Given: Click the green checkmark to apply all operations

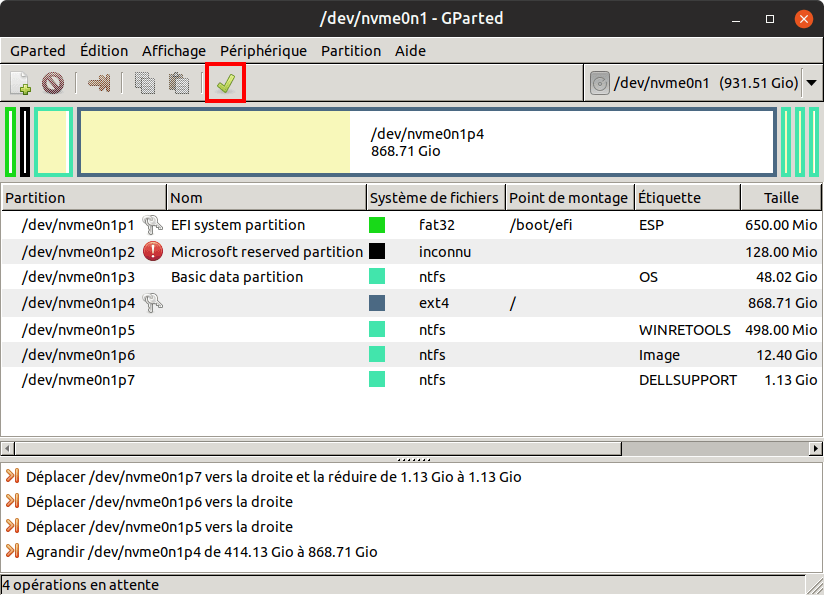Looking at the screenshot, I should 225,83.
